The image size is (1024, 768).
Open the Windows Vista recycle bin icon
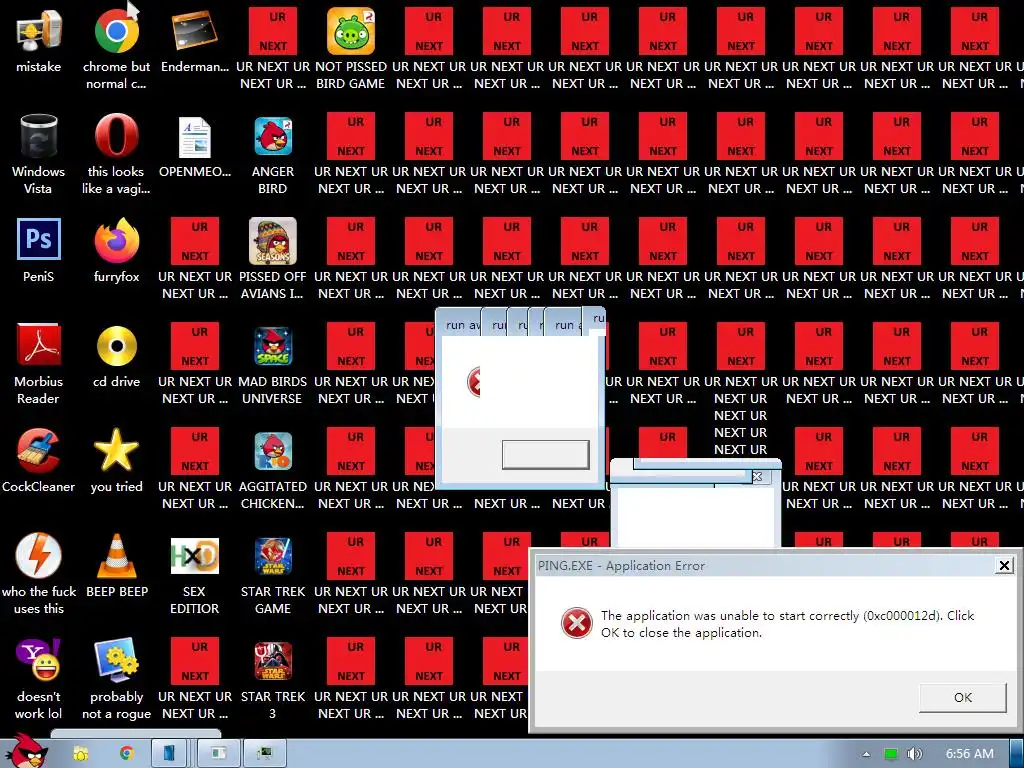[x=39, y=135]
